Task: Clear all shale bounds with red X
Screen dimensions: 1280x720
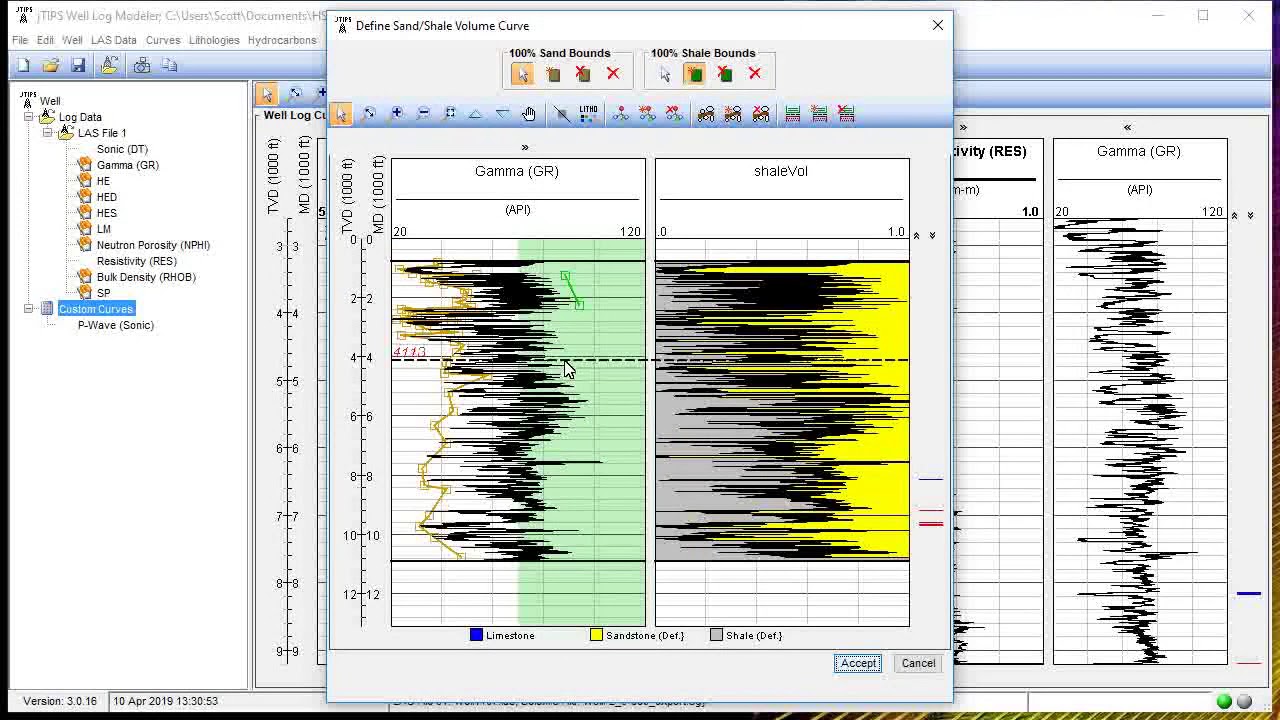Action: [x=755, y=74]
